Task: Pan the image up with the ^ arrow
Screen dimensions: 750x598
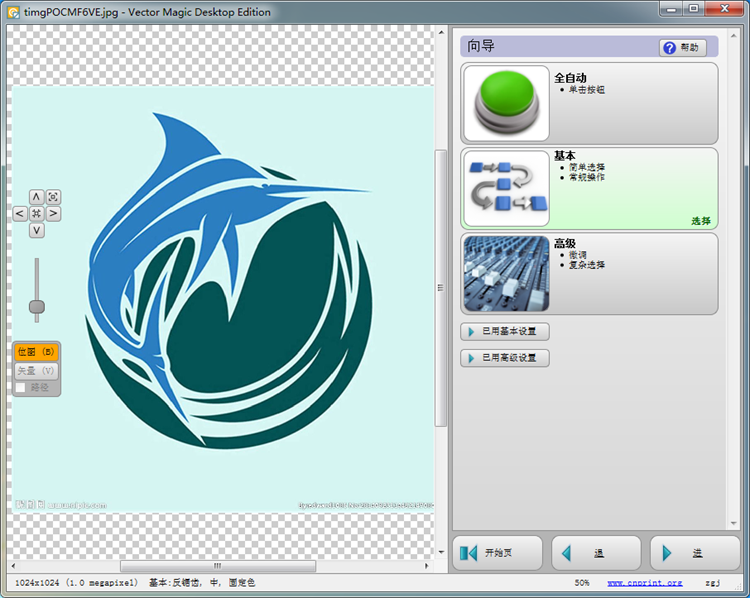Action: point(36,197)
